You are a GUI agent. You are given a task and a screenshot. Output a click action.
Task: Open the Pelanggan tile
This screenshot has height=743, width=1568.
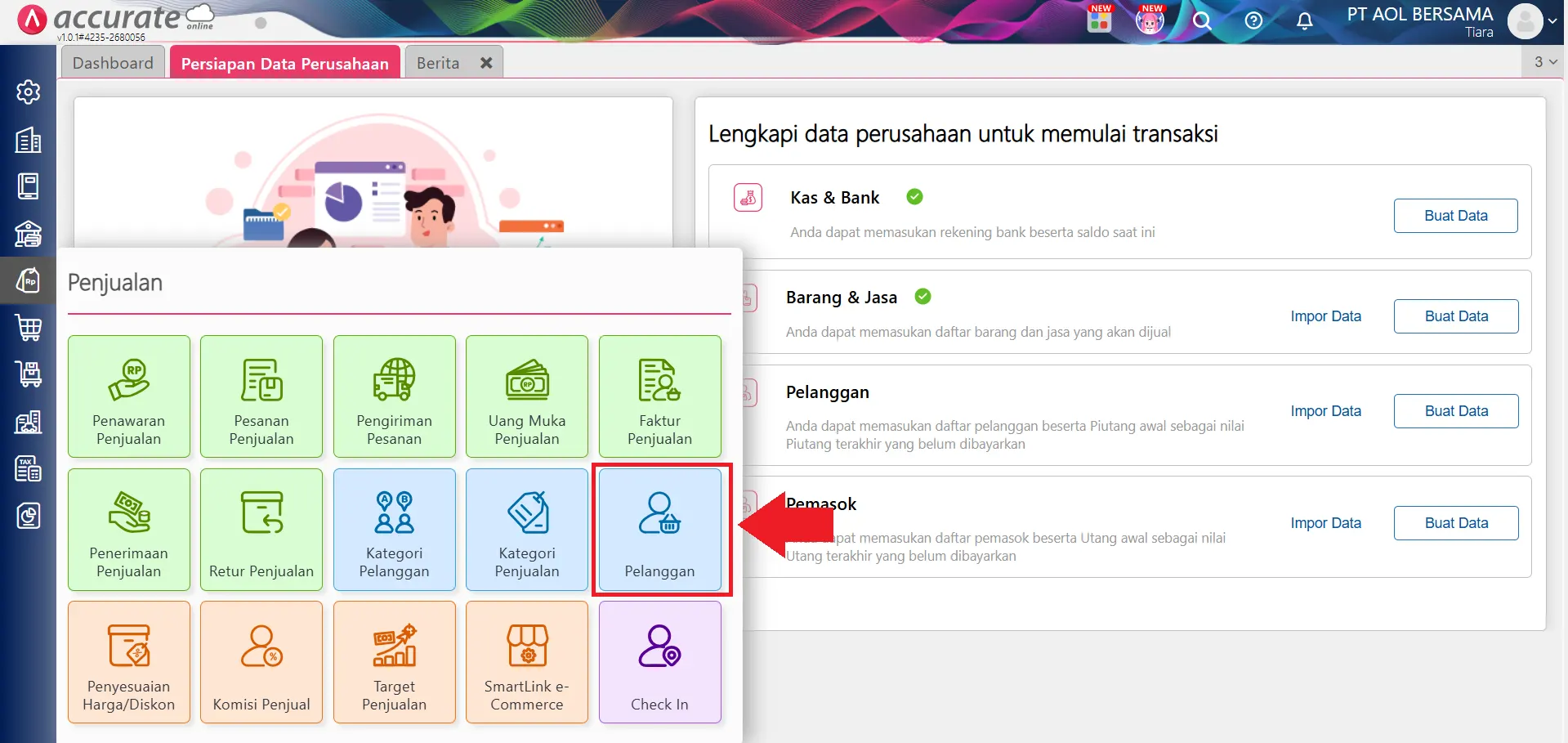660,530
